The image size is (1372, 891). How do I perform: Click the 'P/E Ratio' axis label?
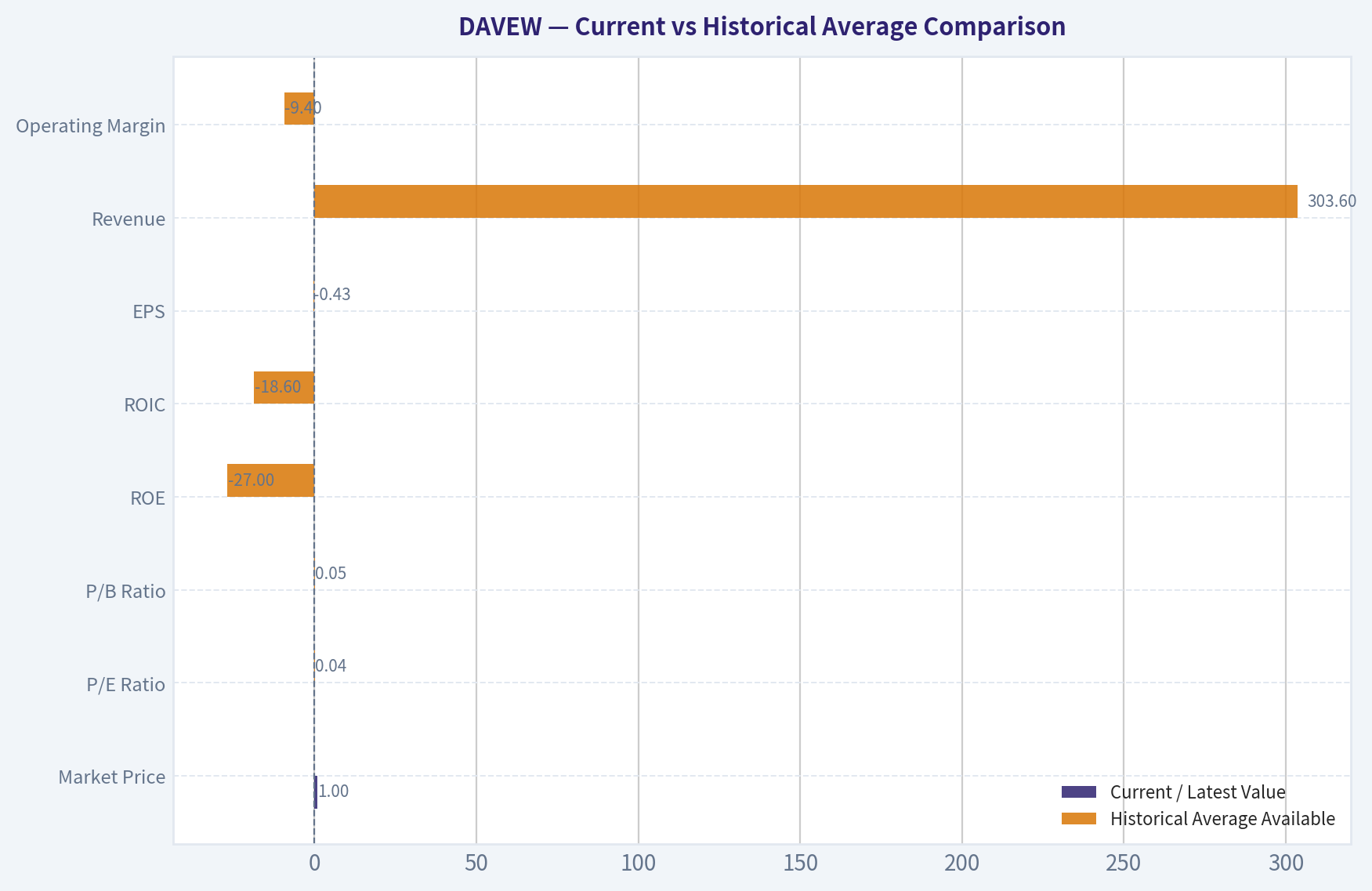[x=126, y=684]
